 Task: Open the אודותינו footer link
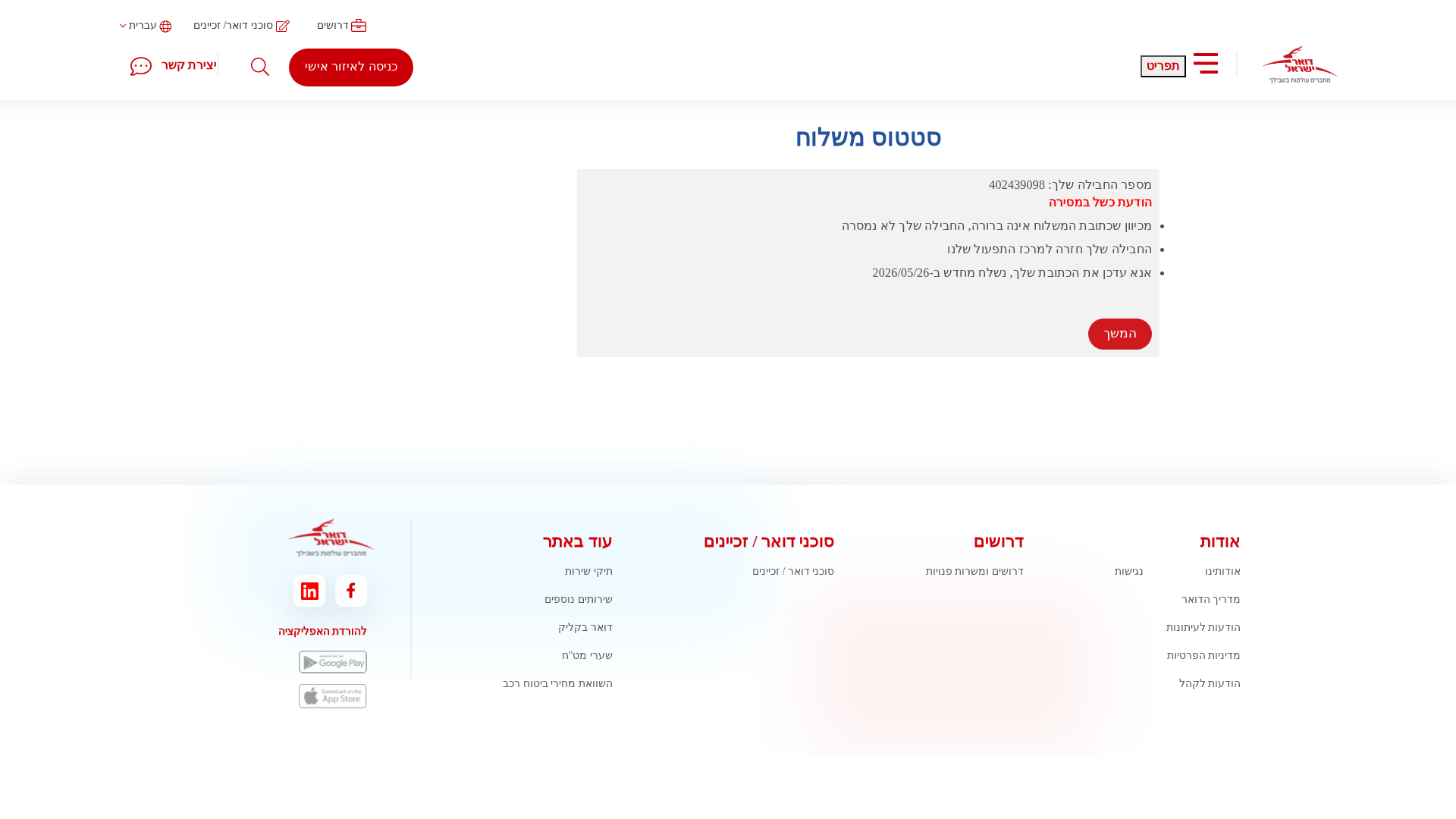1222,572
